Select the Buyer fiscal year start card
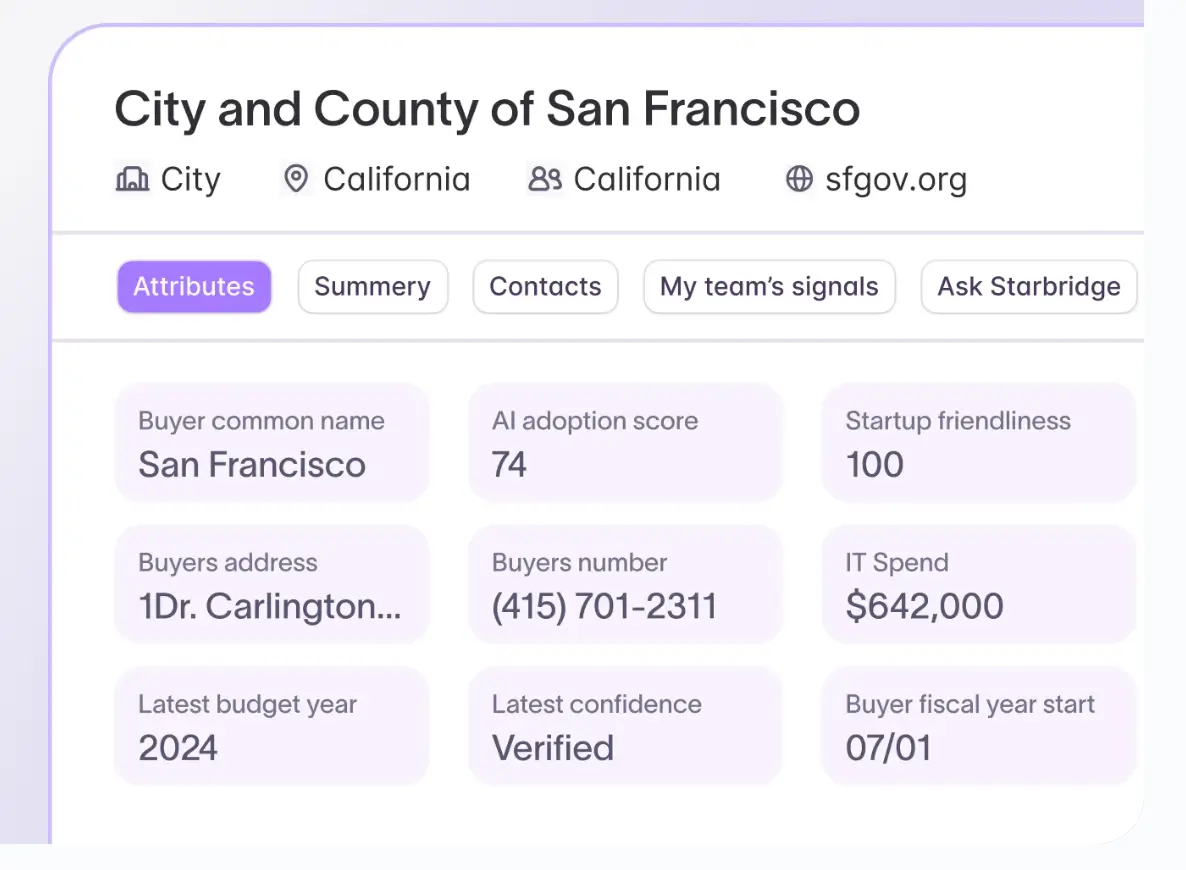 coord(979,726)
